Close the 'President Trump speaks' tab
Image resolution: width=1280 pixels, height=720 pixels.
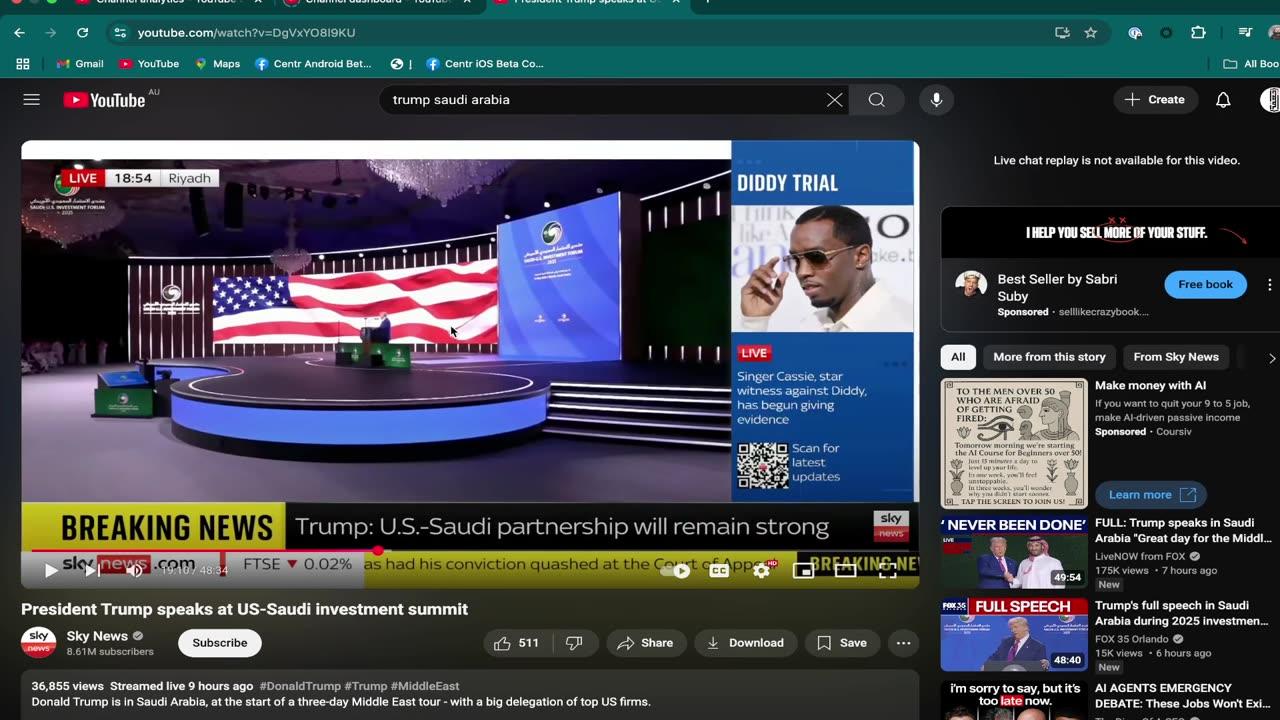tap(674, 3)
